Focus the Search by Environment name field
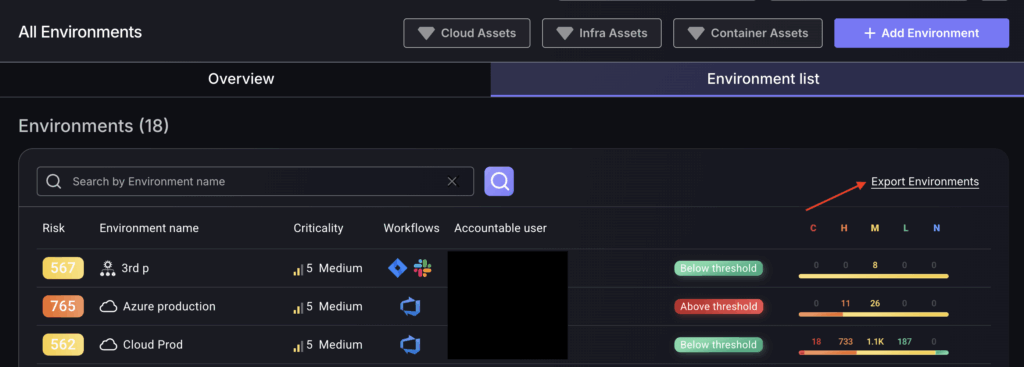The height and width of the screenshot is (367, 1024). pos(255,182)
